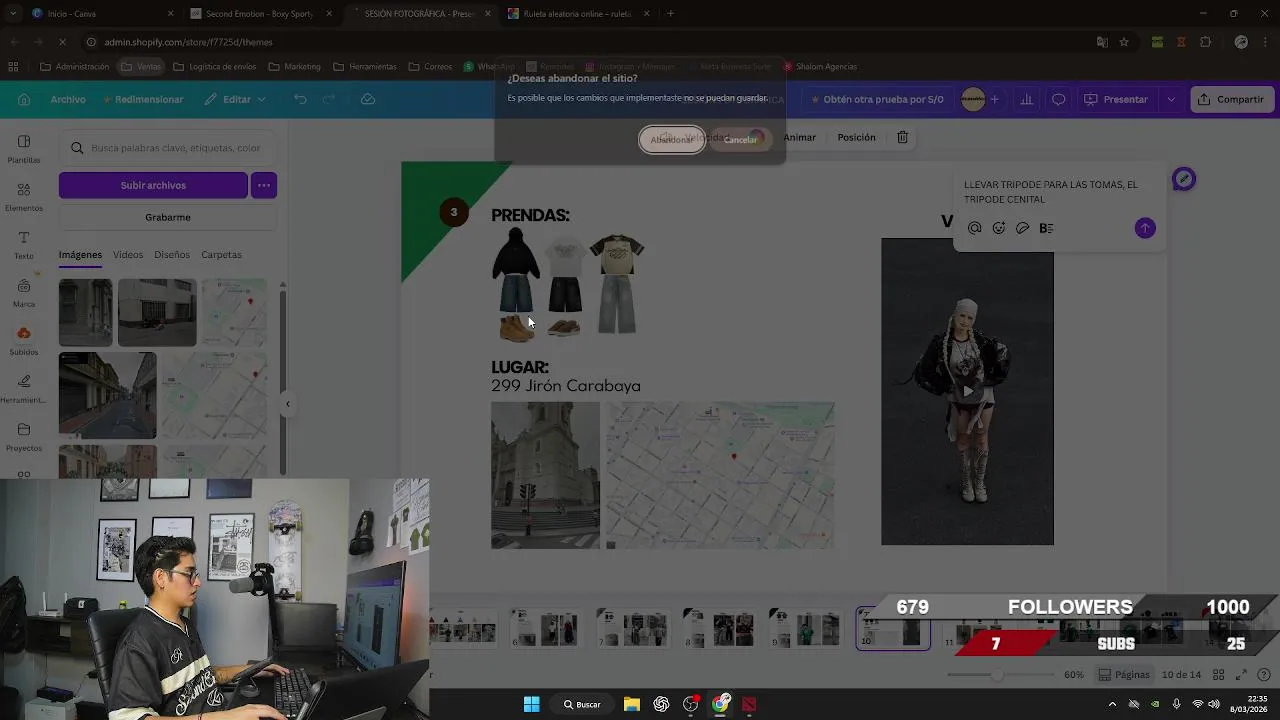Open the grid view icon
Screen dimensions: 1280x720
[x=1218, y=675]
